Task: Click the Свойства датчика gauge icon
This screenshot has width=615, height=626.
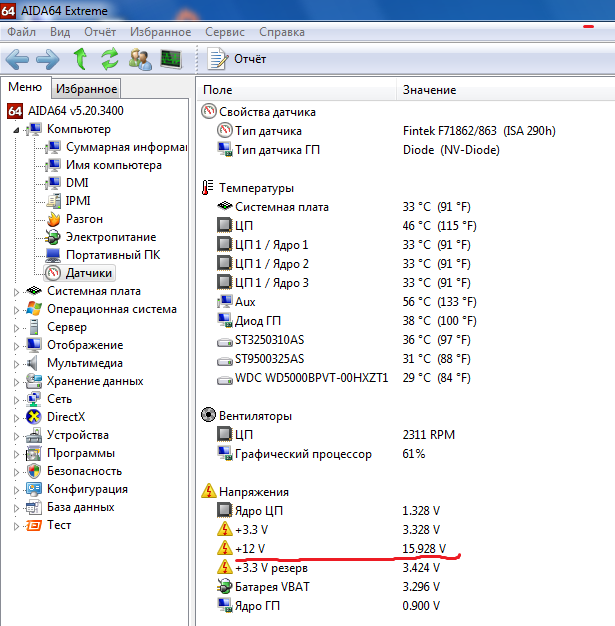Action: [208, 111]
